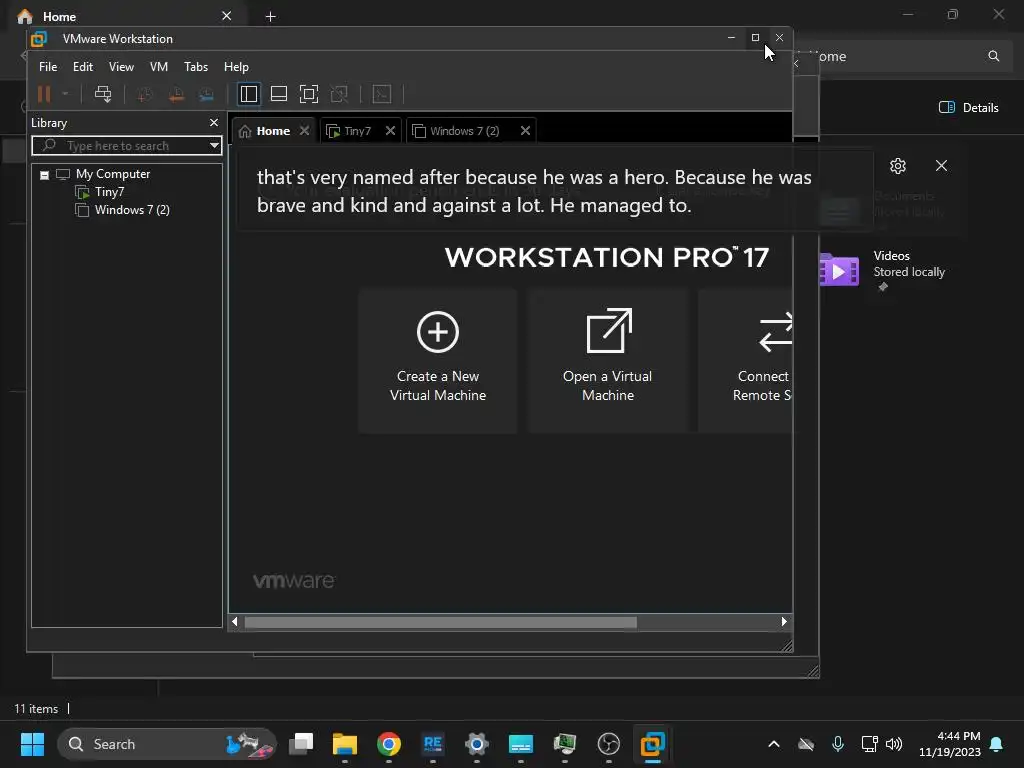Close the live captions bar
Image resolution: width=1024 pixels, height=768 pixels.
coord(941,166)
